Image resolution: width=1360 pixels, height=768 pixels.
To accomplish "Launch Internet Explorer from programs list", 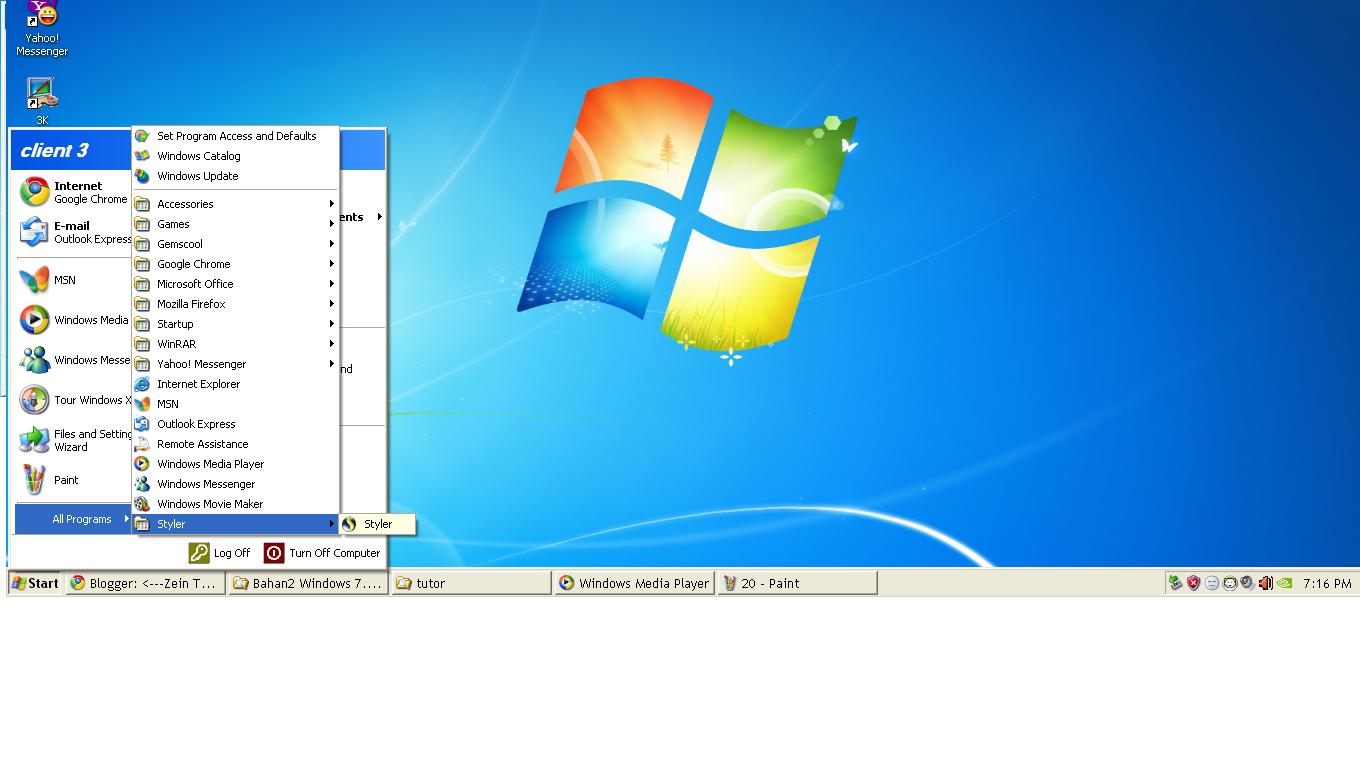I will [236, 384].
